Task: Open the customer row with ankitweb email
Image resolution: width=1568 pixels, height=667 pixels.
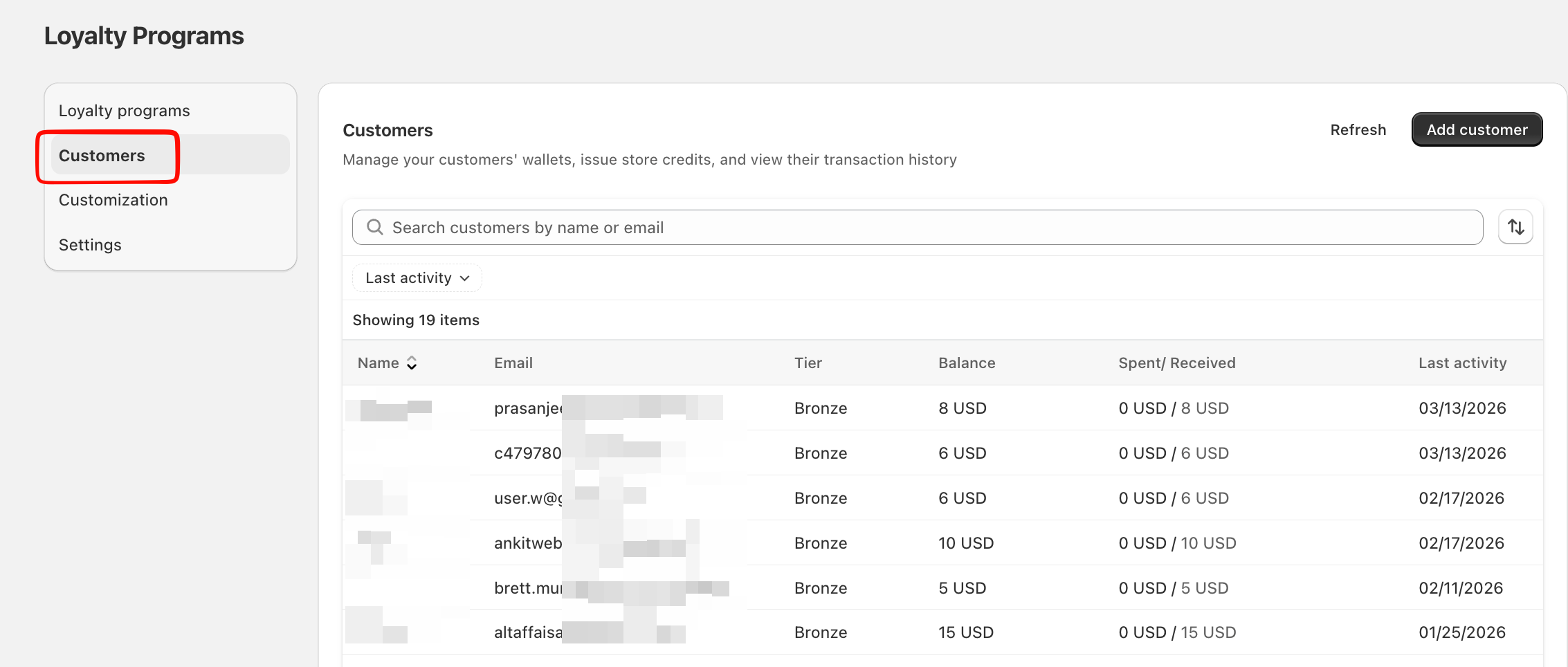Action: (942, 543)
